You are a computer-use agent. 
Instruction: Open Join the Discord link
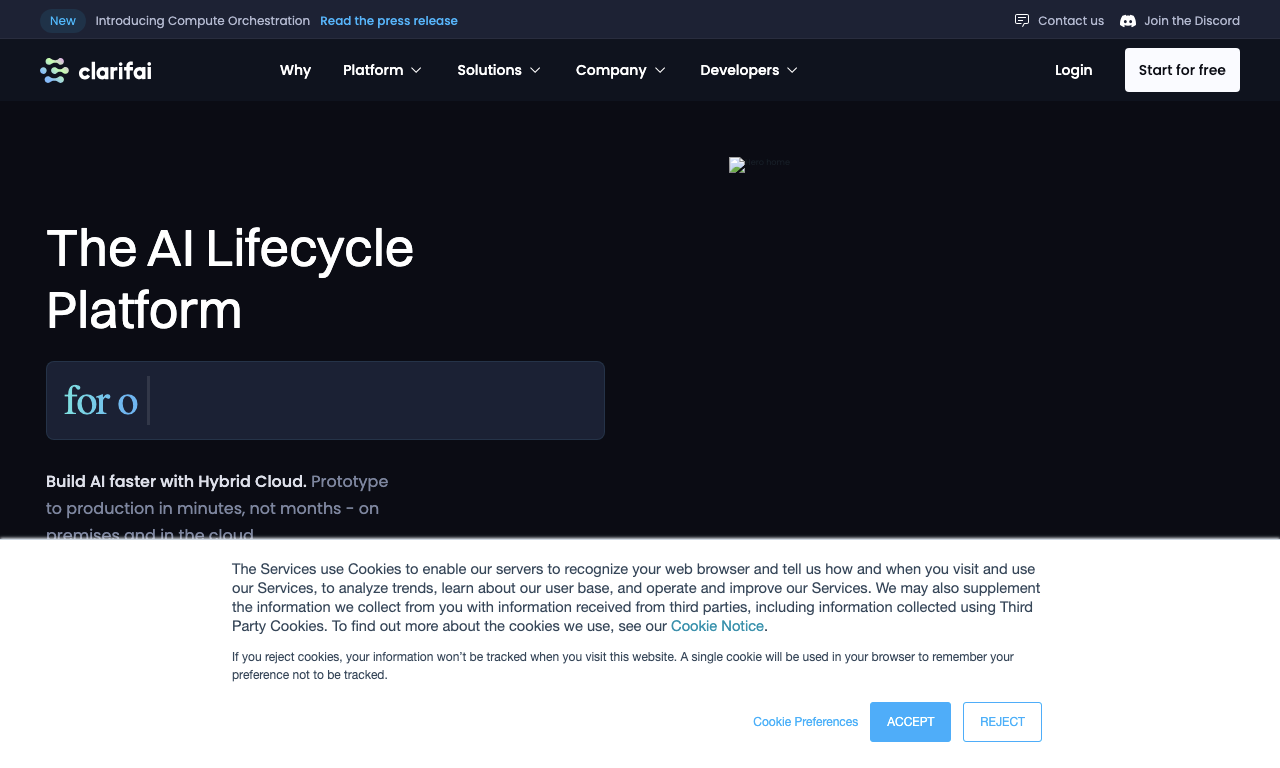tap(1192, 21)
